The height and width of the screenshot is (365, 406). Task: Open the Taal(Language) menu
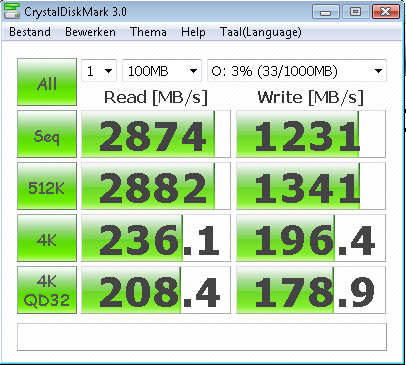pyautogui.click(x=261, y=32)
